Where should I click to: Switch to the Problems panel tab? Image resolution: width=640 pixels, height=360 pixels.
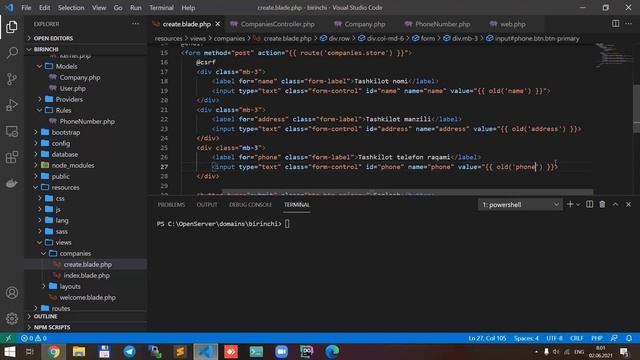click(x=171, y=204)
